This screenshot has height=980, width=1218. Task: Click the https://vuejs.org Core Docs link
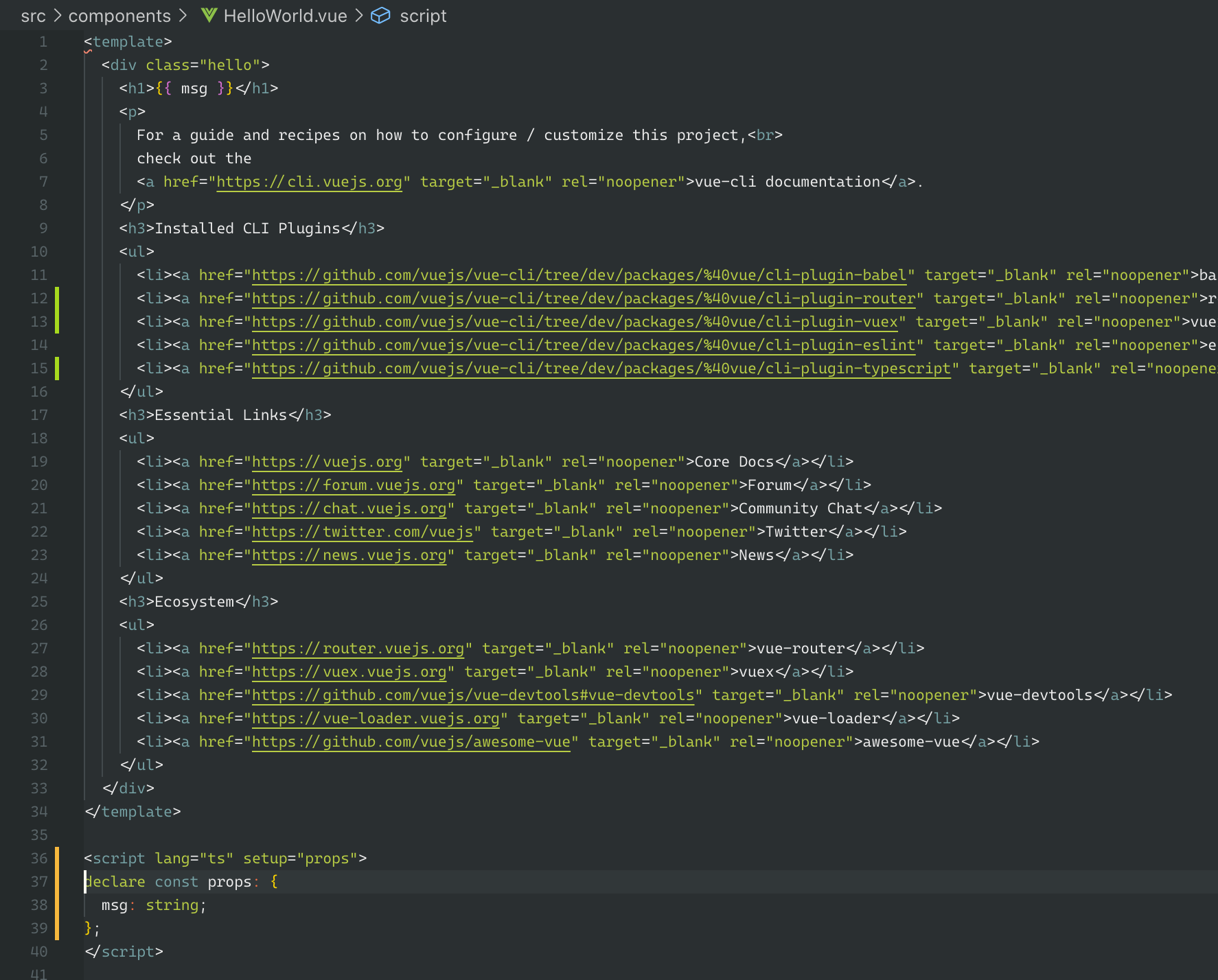tap(326, 461)
